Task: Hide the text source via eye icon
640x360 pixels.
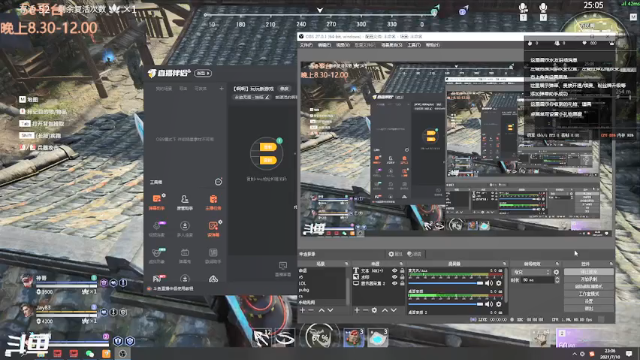Action: point(394,271)
